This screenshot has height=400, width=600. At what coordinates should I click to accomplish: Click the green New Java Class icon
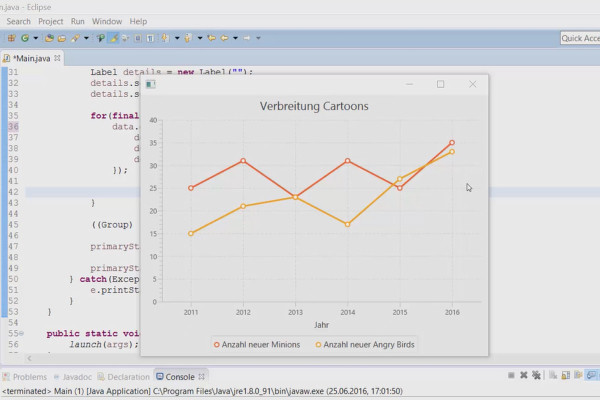[x=25, y=38]
